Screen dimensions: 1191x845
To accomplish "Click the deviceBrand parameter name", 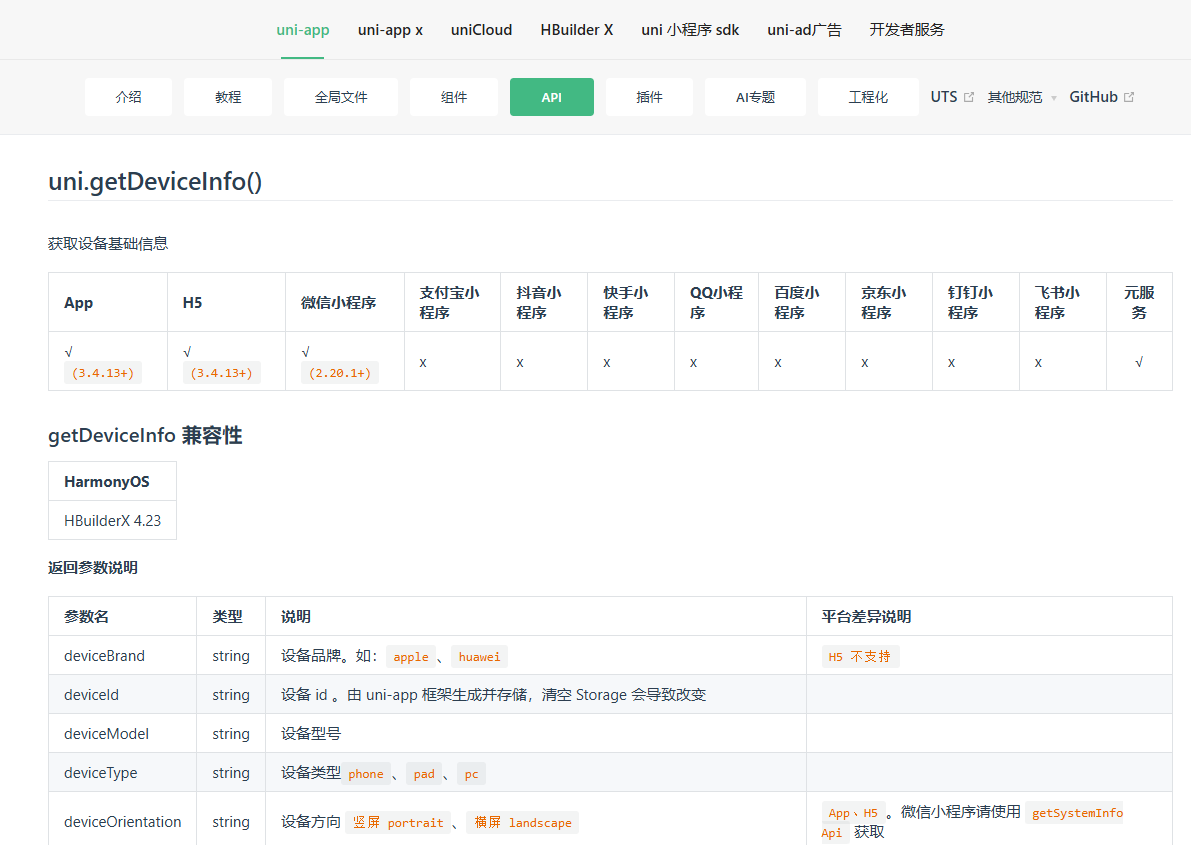I will [x=104, y=656].
